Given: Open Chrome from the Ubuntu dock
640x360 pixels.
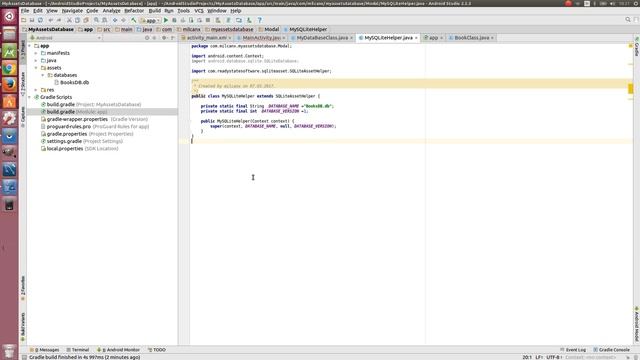Looking at the screenshot, I should 9,68.
